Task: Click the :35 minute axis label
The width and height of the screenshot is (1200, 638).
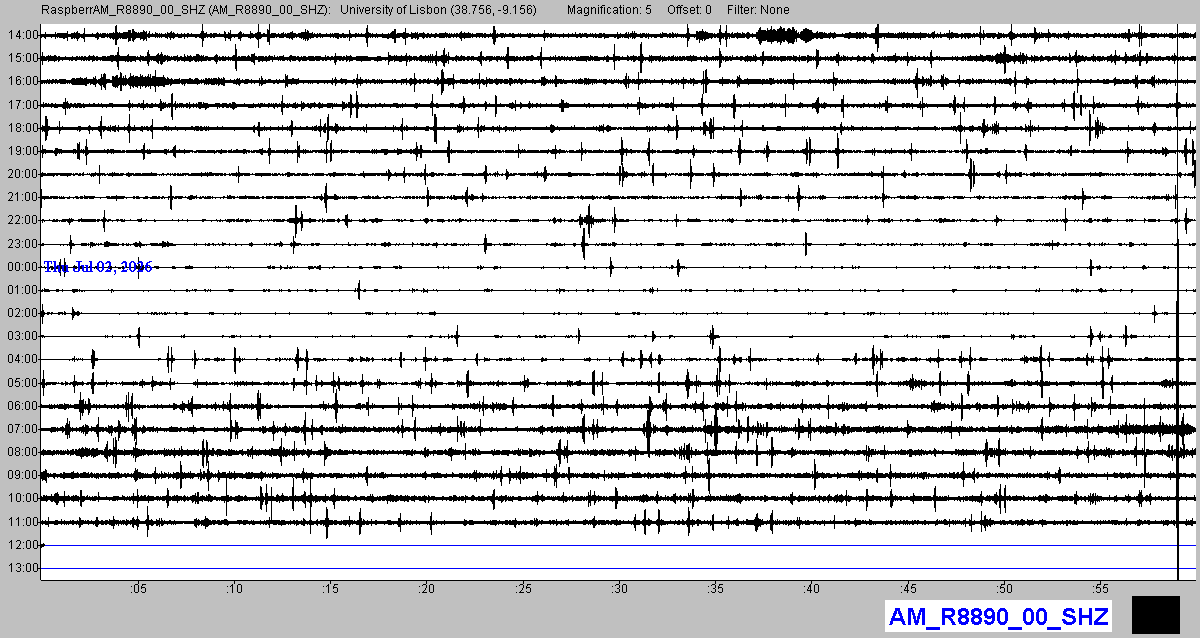Action: pyautogui.click(x=715, y=588)
